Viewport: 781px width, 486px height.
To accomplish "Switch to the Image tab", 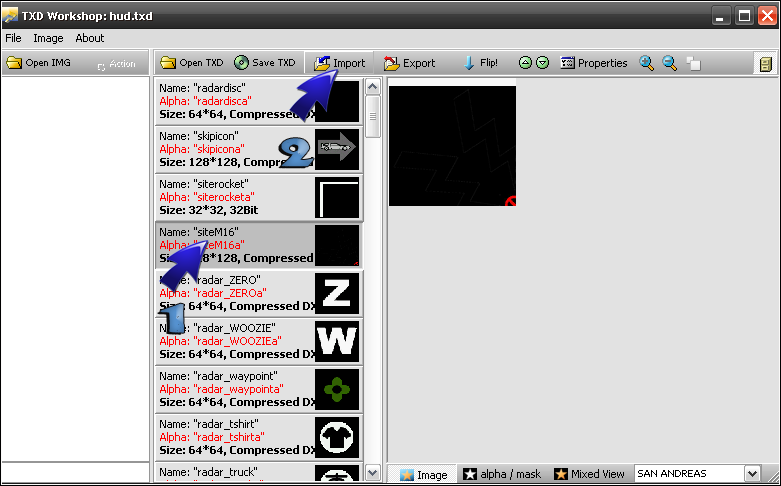I will (x=423, y=474).
